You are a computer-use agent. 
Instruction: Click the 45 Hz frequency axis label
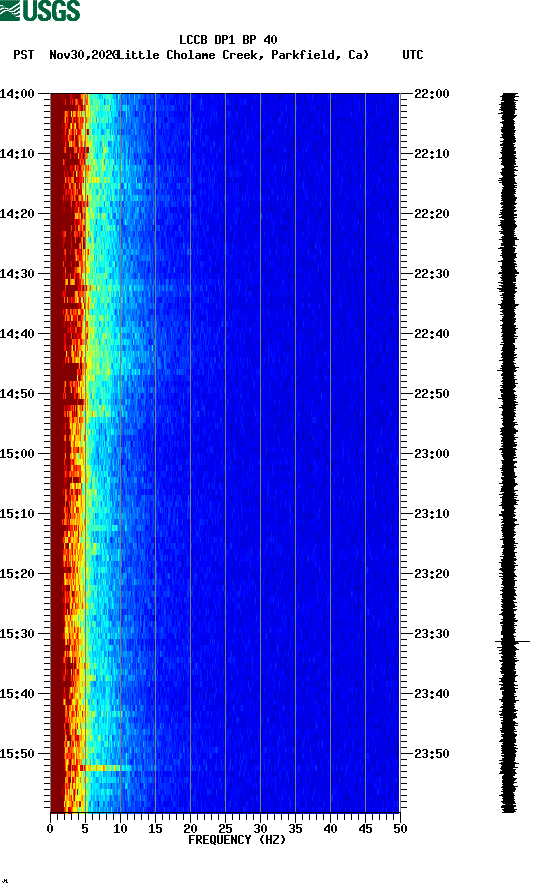pos(365,829)
